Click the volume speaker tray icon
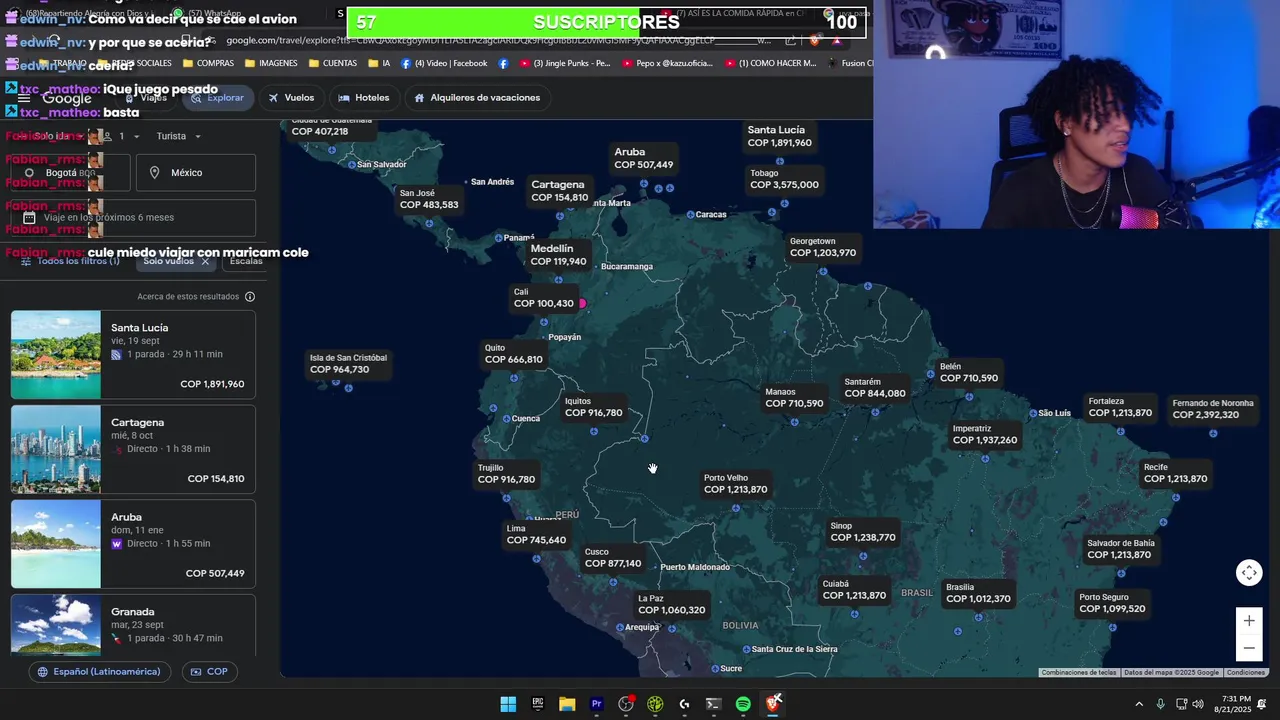Screen dimensions: 1280x720 click(1198, 704)
